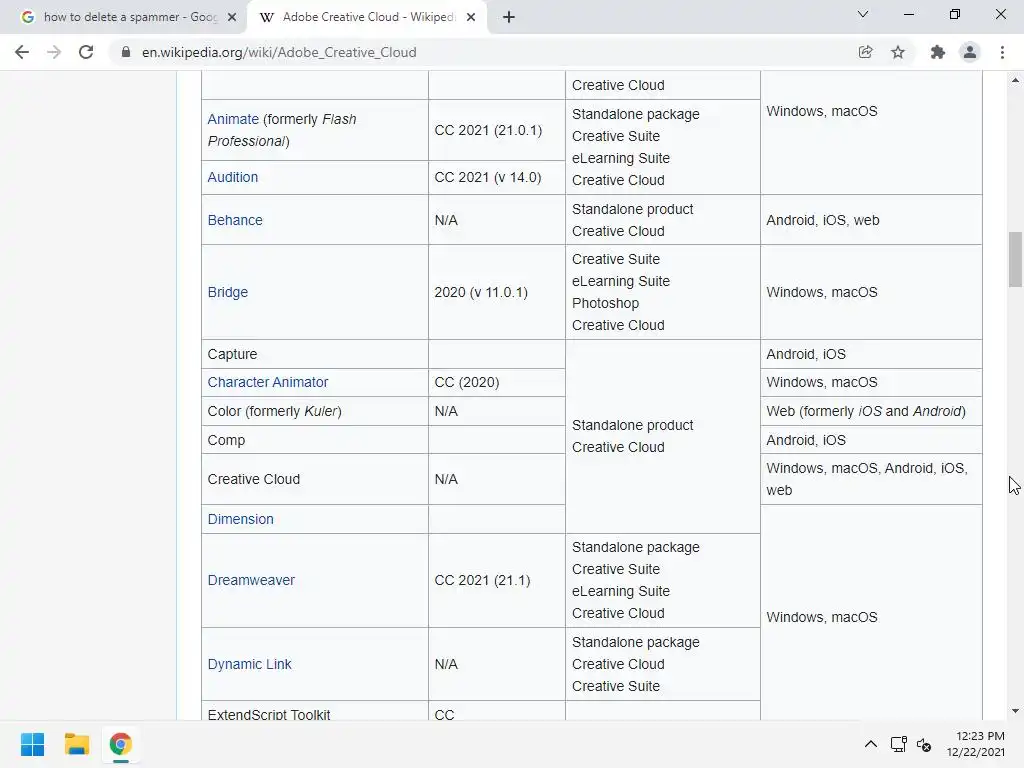Open the Dreamweaver link
Viewport: 1024px width, 768px height.
click(x=251, y=580)
